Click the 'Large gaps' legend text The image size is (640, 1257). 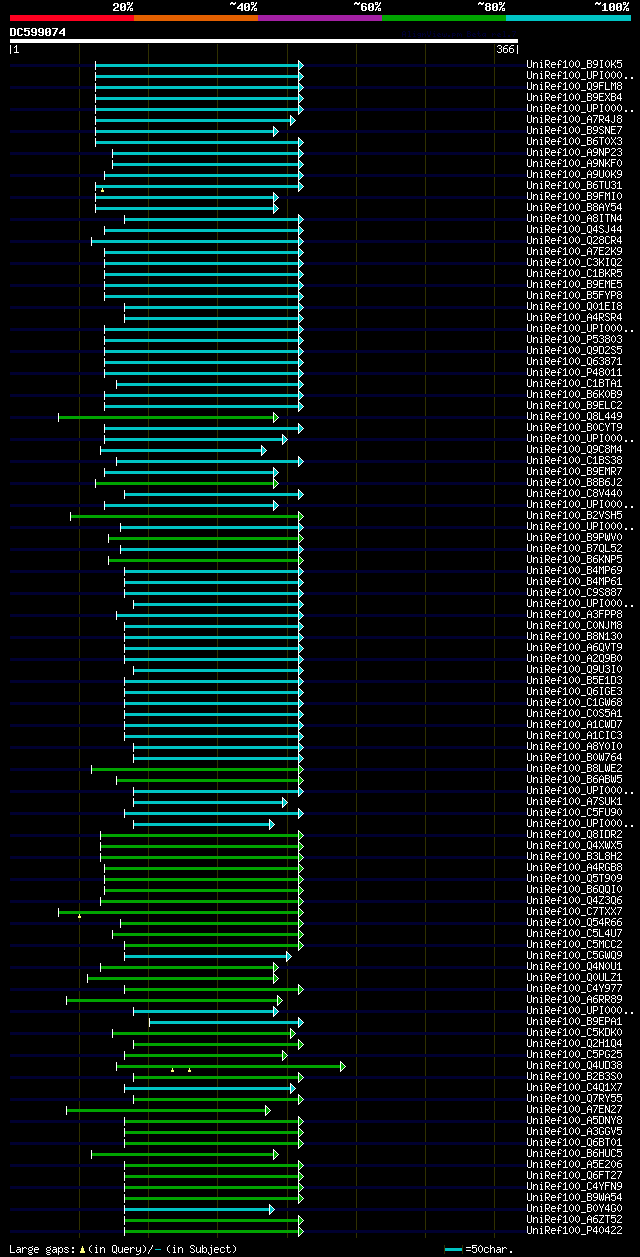coord(44,1249)
